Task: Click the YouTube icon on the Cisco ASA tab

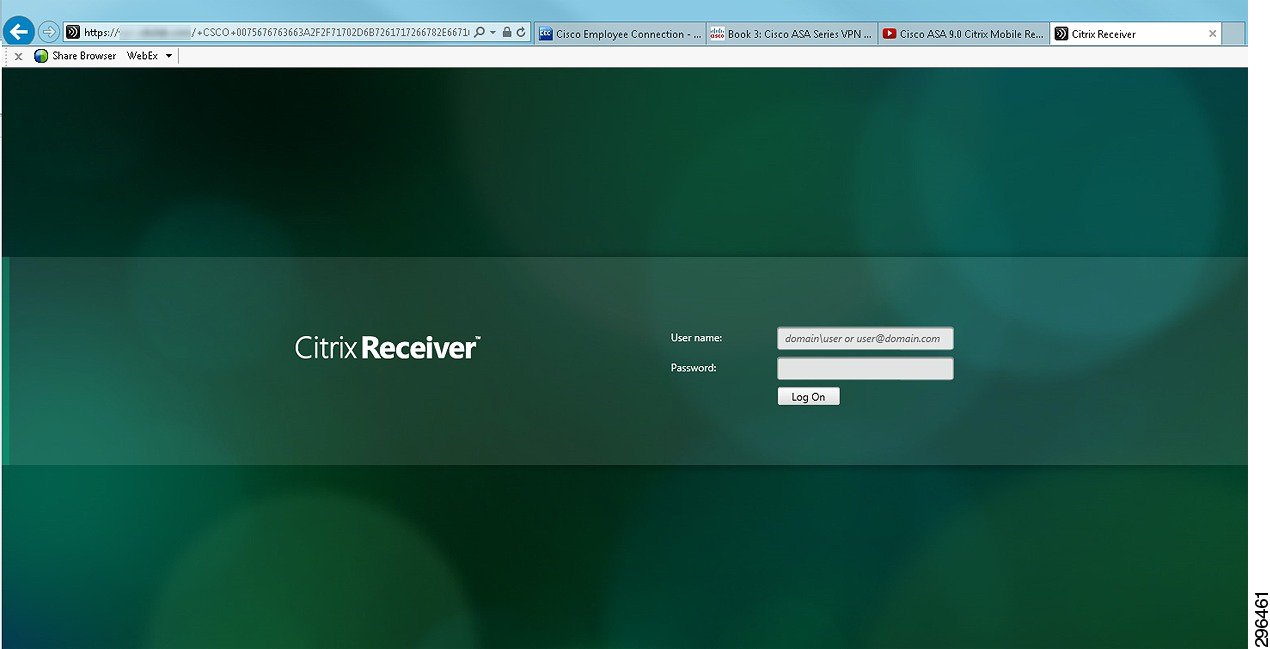Action: 890,33
